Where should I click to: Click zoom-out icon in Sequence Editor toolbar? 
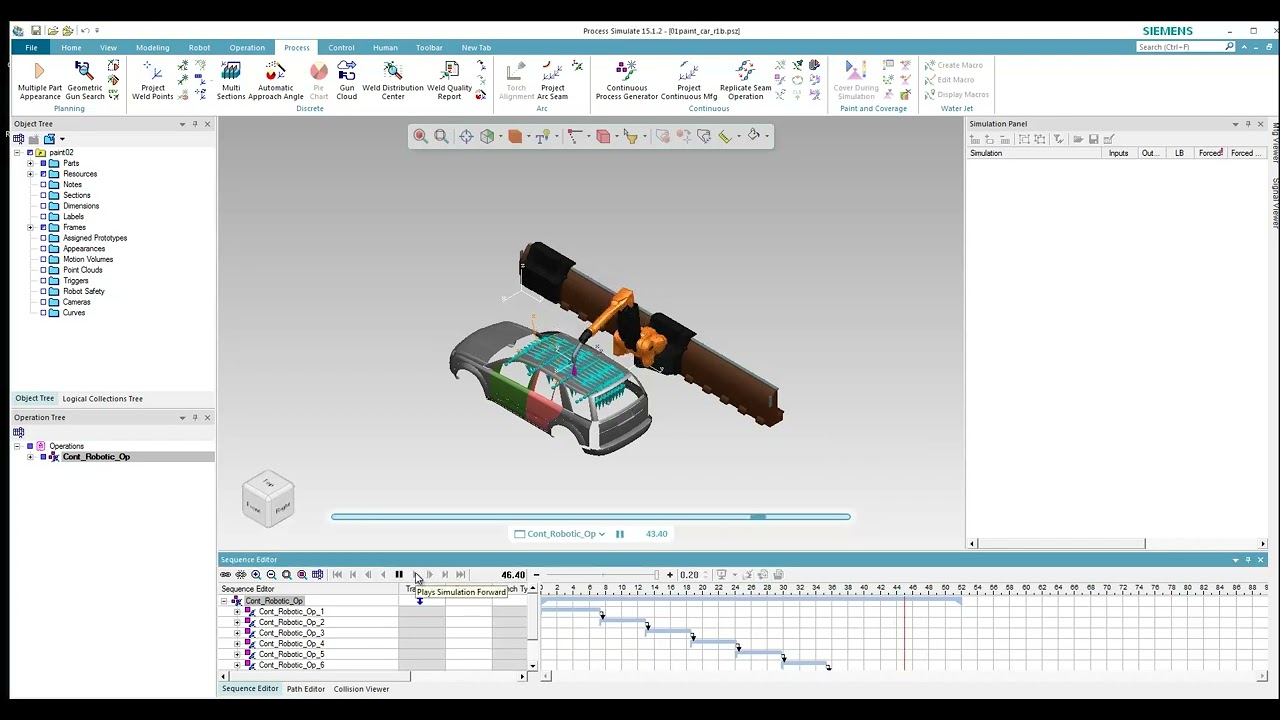(x=271, y=575)
